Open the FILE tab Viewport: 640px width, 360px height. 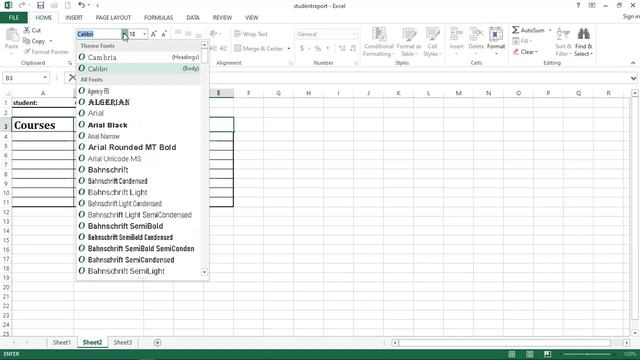13,18
